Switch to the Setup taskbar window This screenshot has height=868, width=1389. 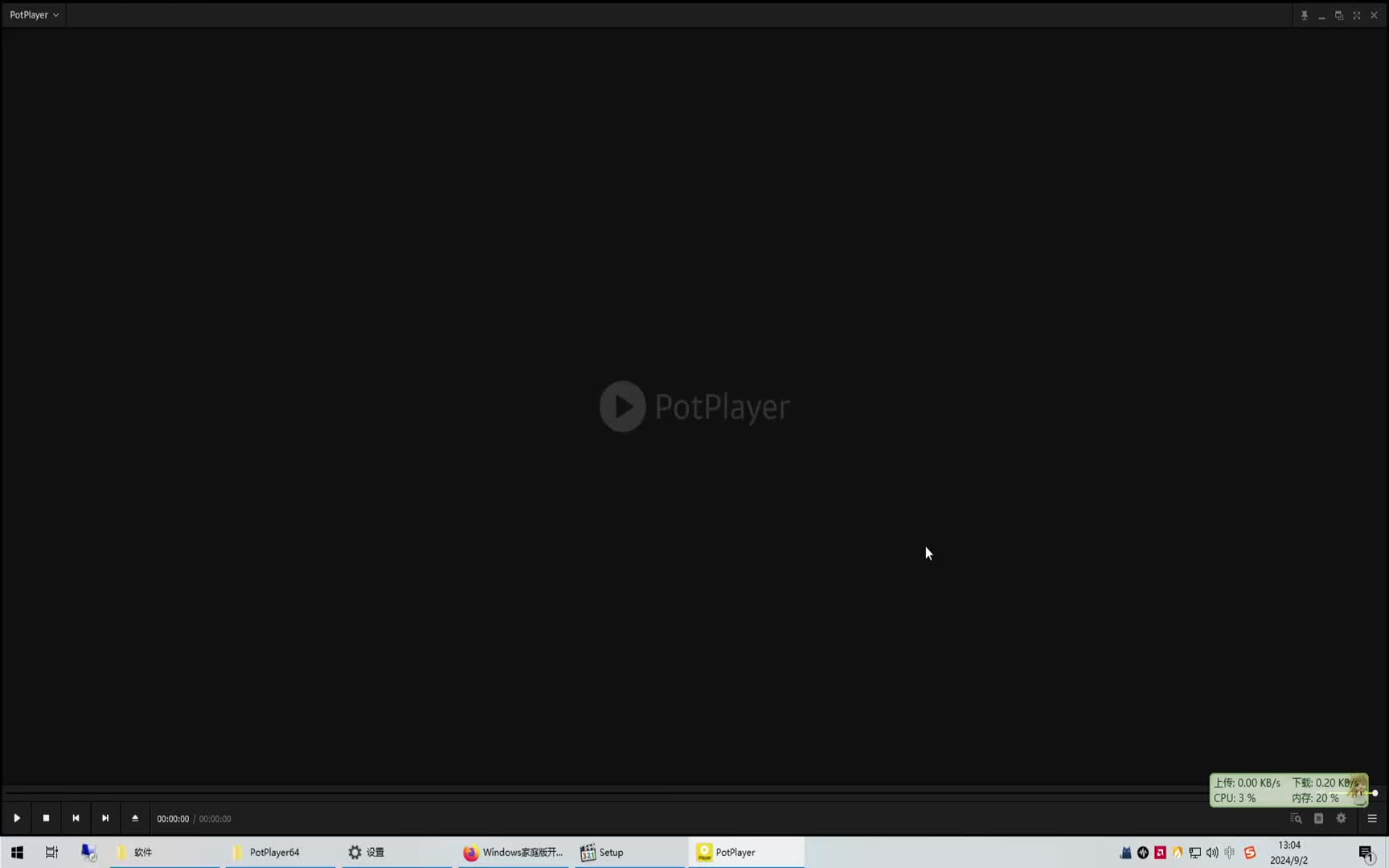point(610,852)
